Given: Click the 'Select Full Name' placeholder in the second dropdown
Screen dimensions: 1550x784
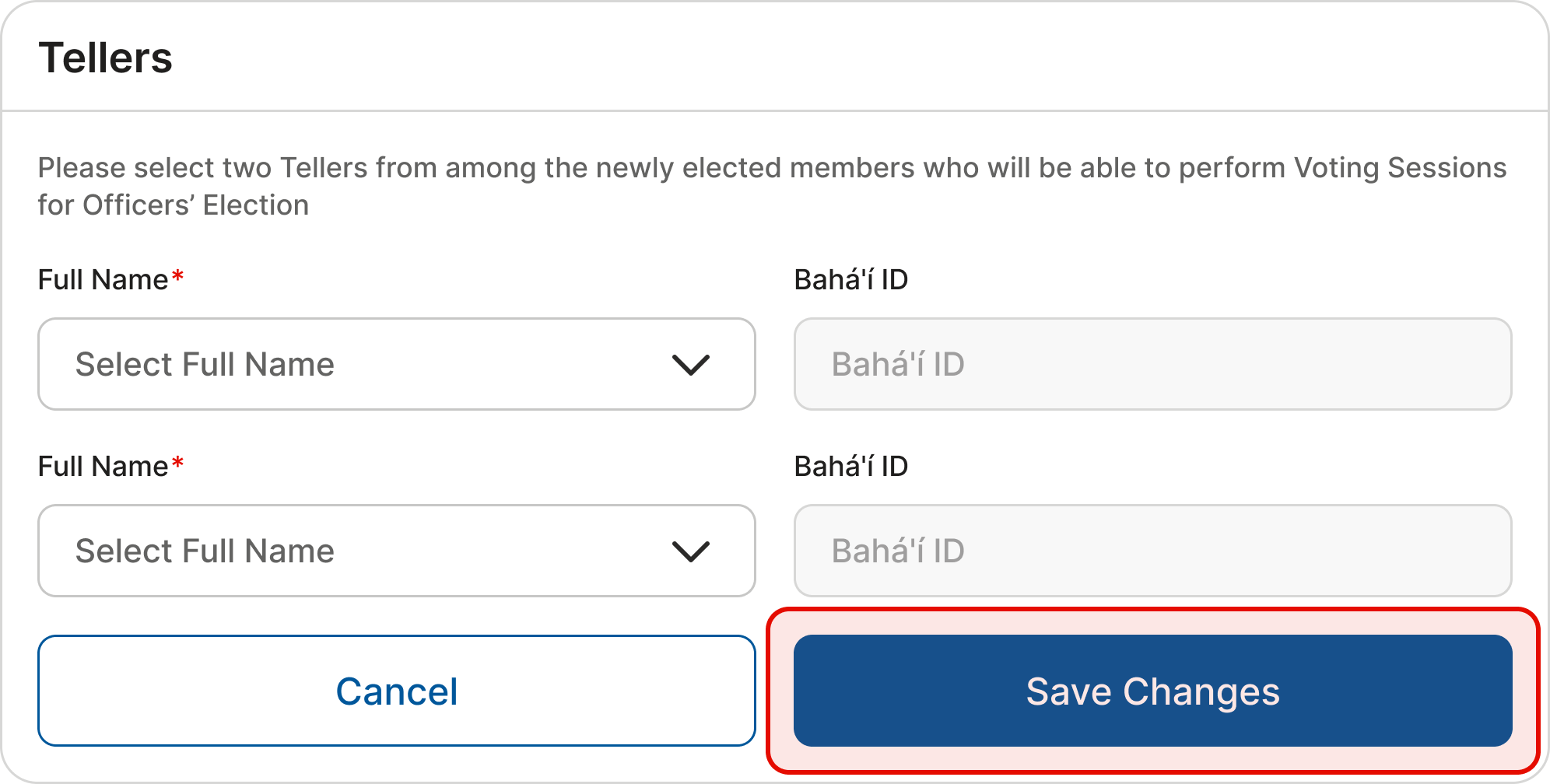Looking at the screenshot, I should [x=205, y=551].
